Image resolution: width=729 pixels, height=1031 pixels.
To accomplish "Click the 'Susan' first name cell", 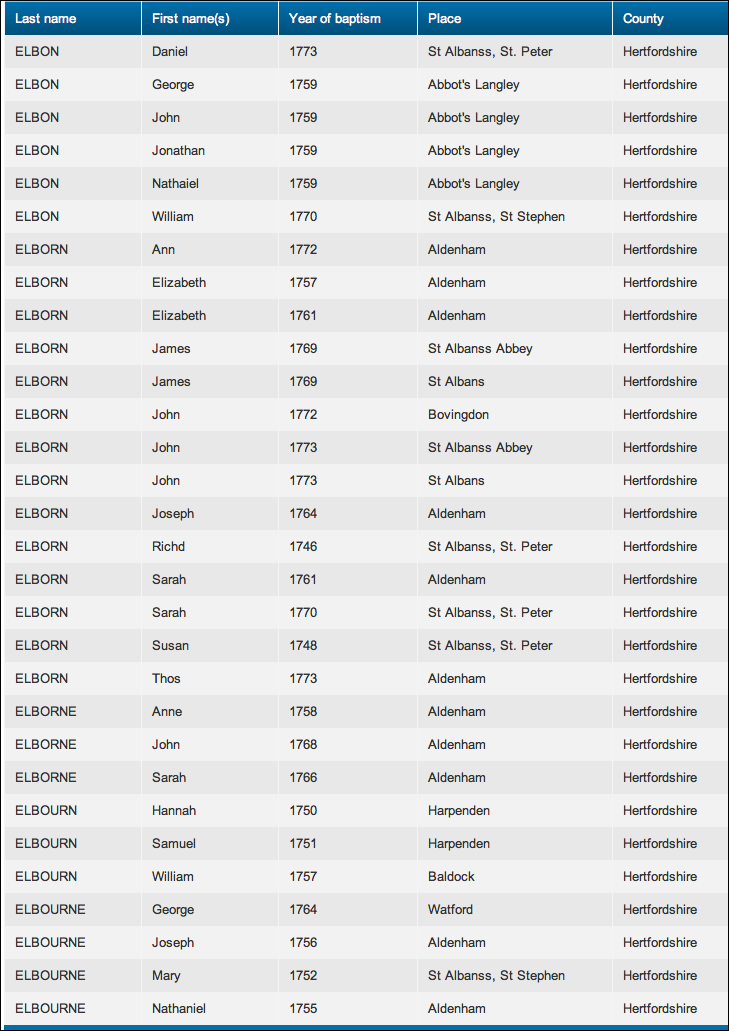I will click(170, 646).
